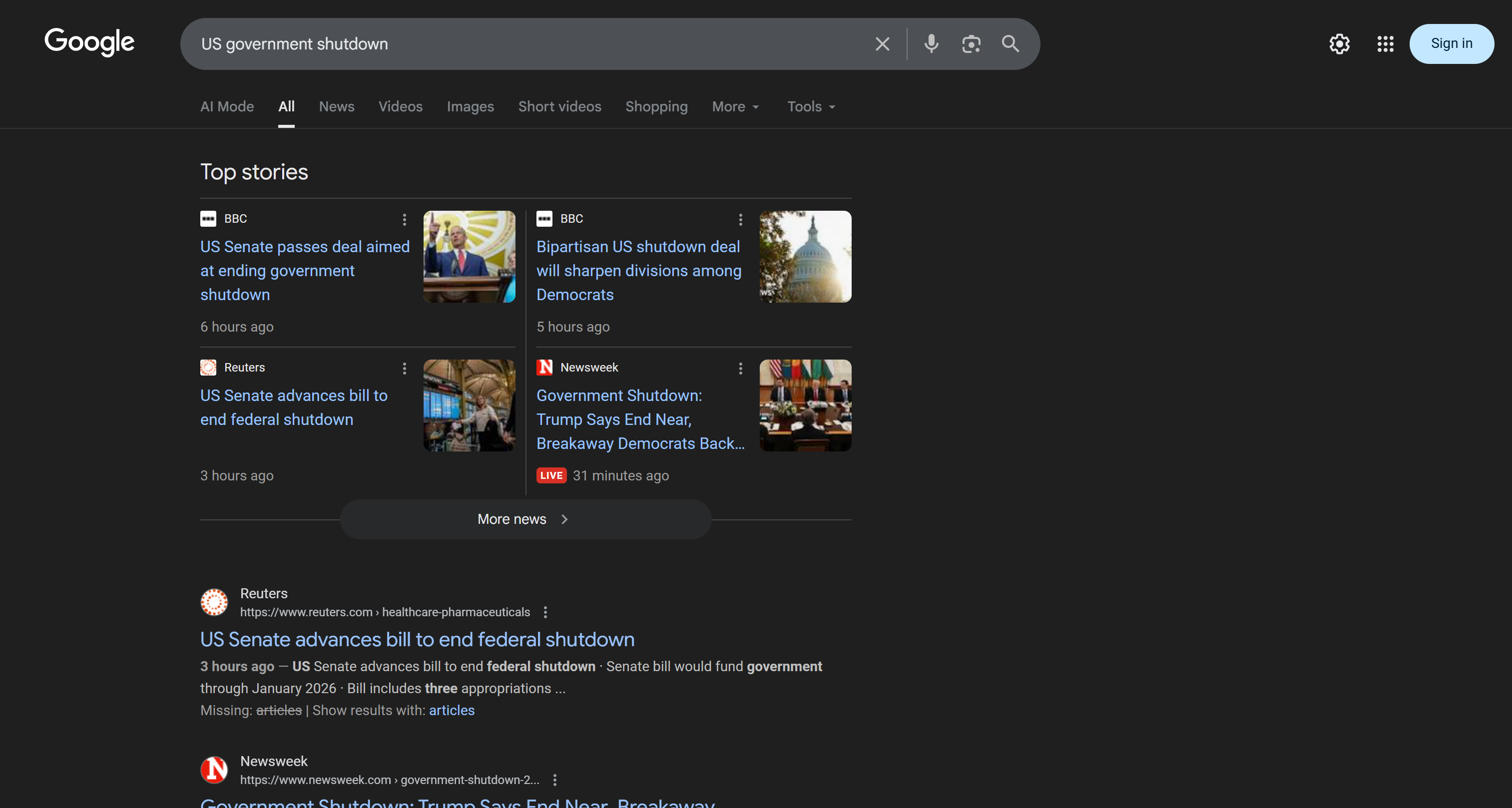Start voice search with the microphone icon
1512x808 pixels.
(931, 43)
